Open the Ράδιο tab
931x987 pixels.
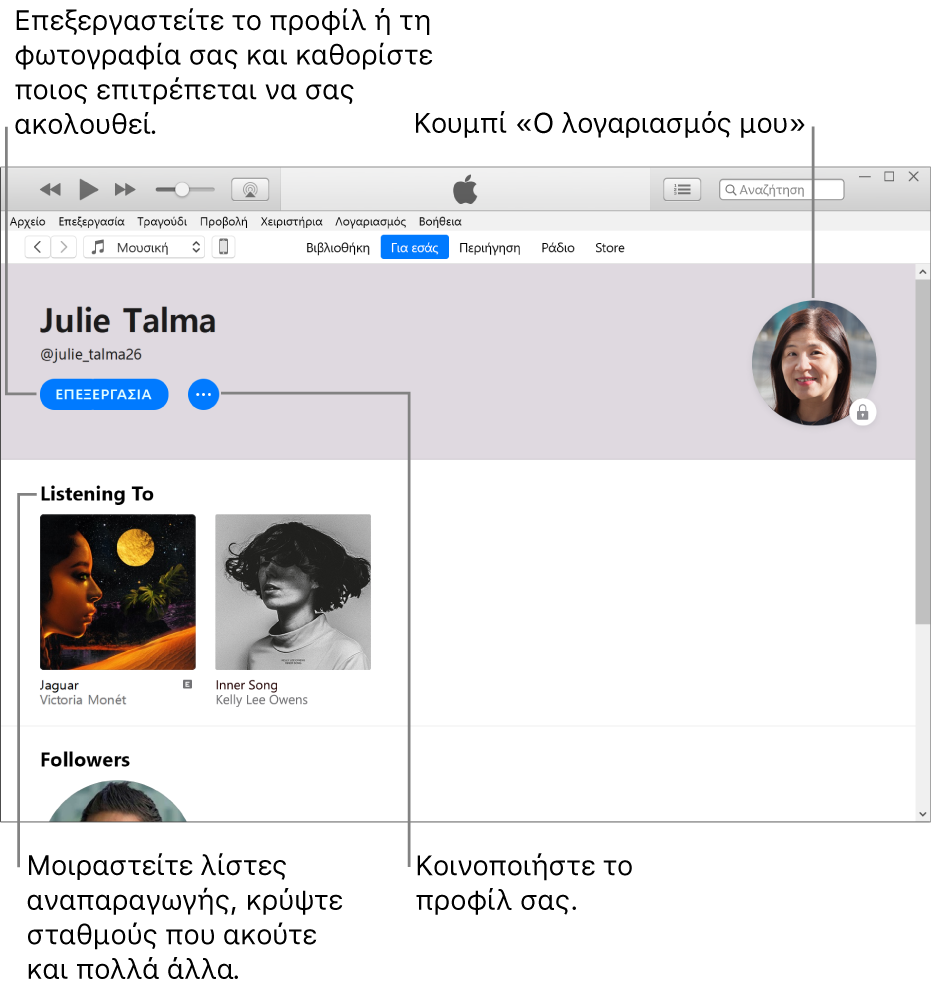click(558, 248)
